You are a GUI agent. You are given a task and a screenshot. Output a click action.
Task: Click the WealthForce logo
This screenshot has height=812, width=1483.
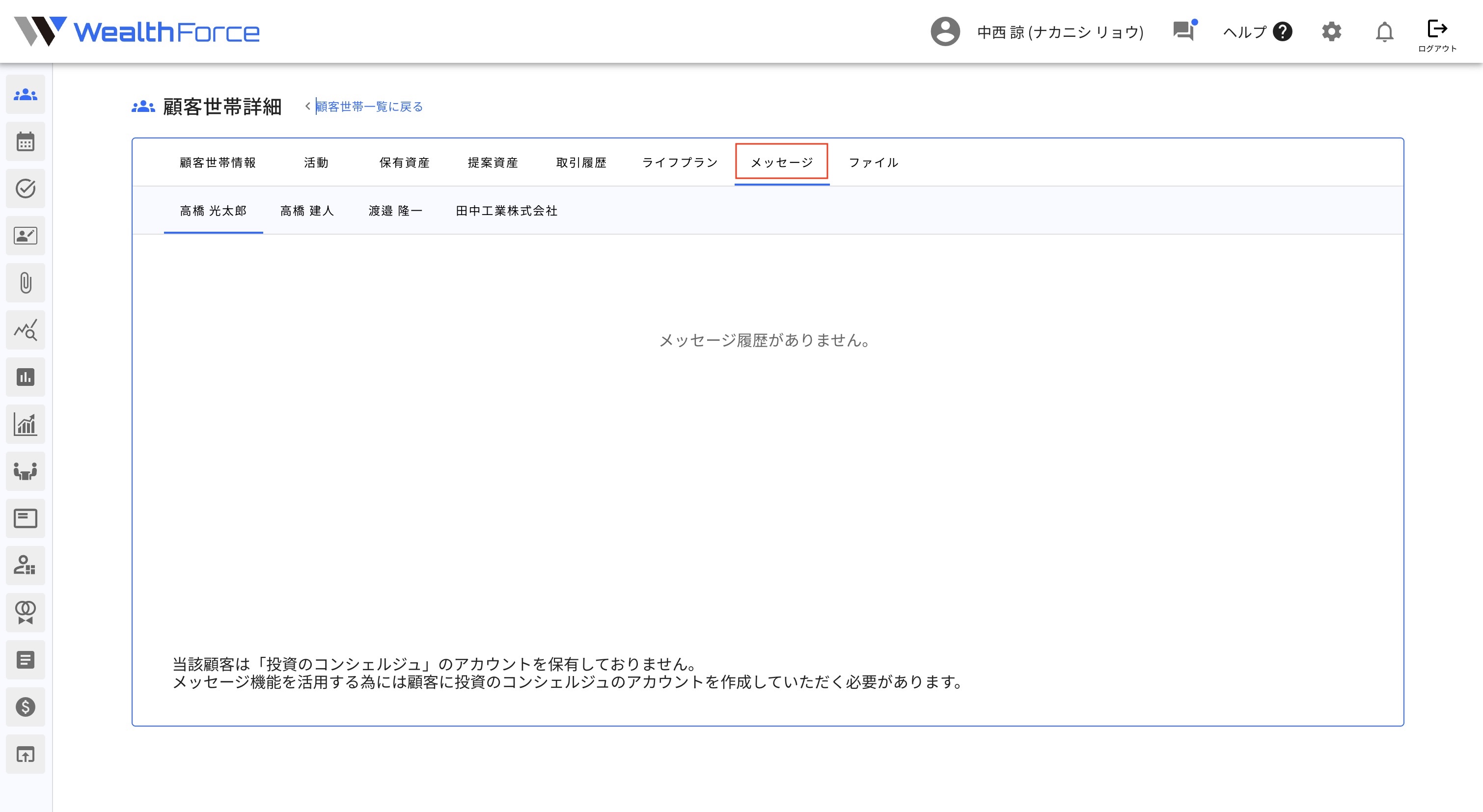click(137, 31)
